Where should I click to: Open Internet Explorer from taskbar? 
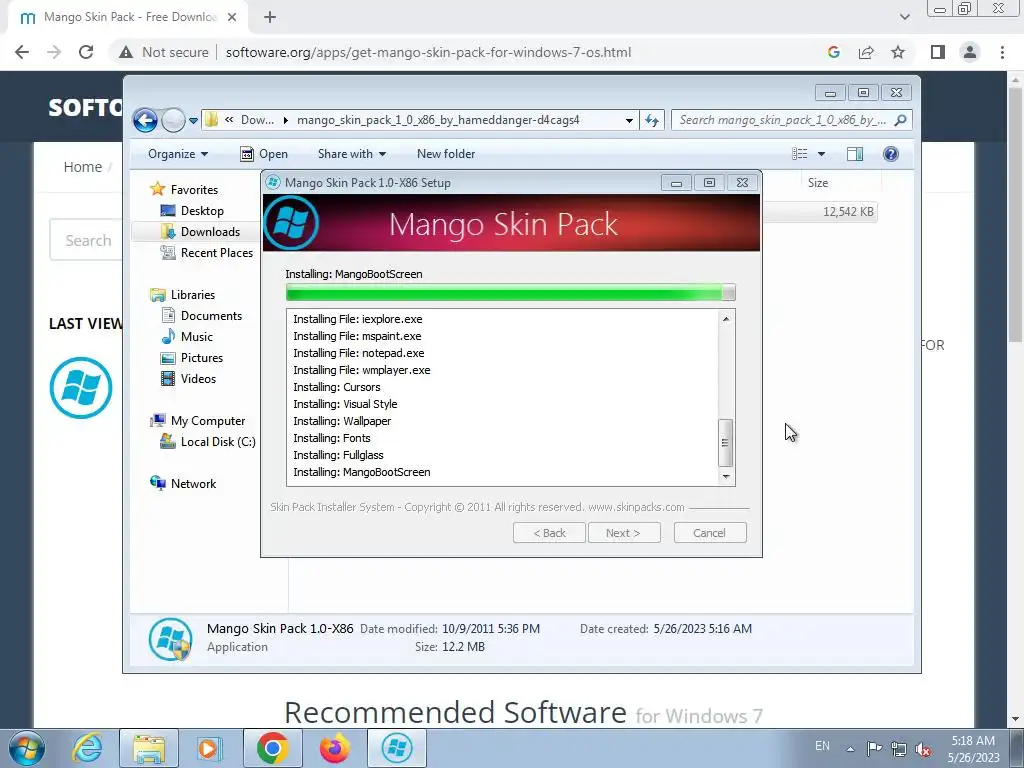[x=88, y=748]
